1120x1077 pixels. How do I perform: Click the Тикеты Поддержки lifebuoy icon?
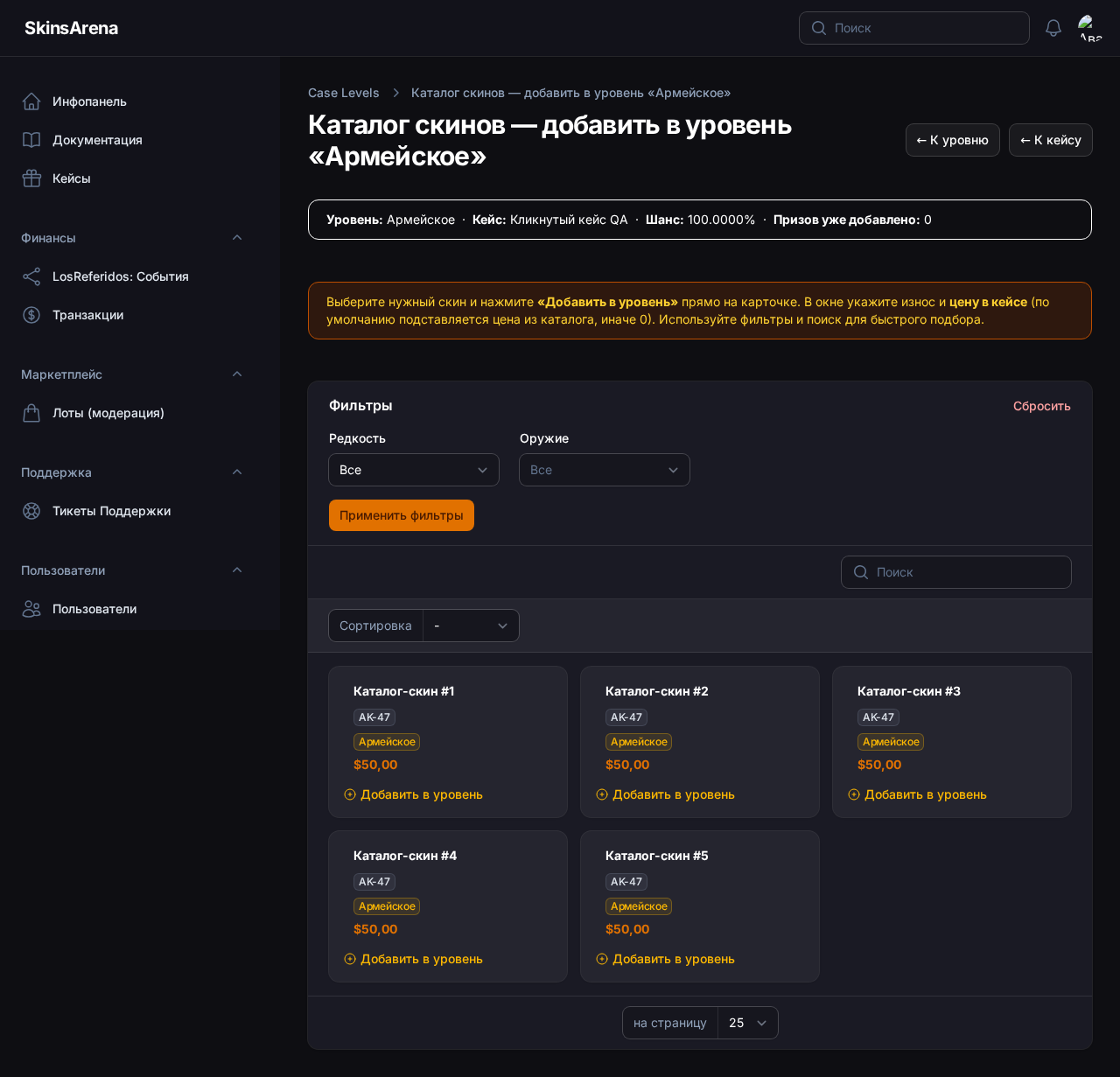coord(31,511)
